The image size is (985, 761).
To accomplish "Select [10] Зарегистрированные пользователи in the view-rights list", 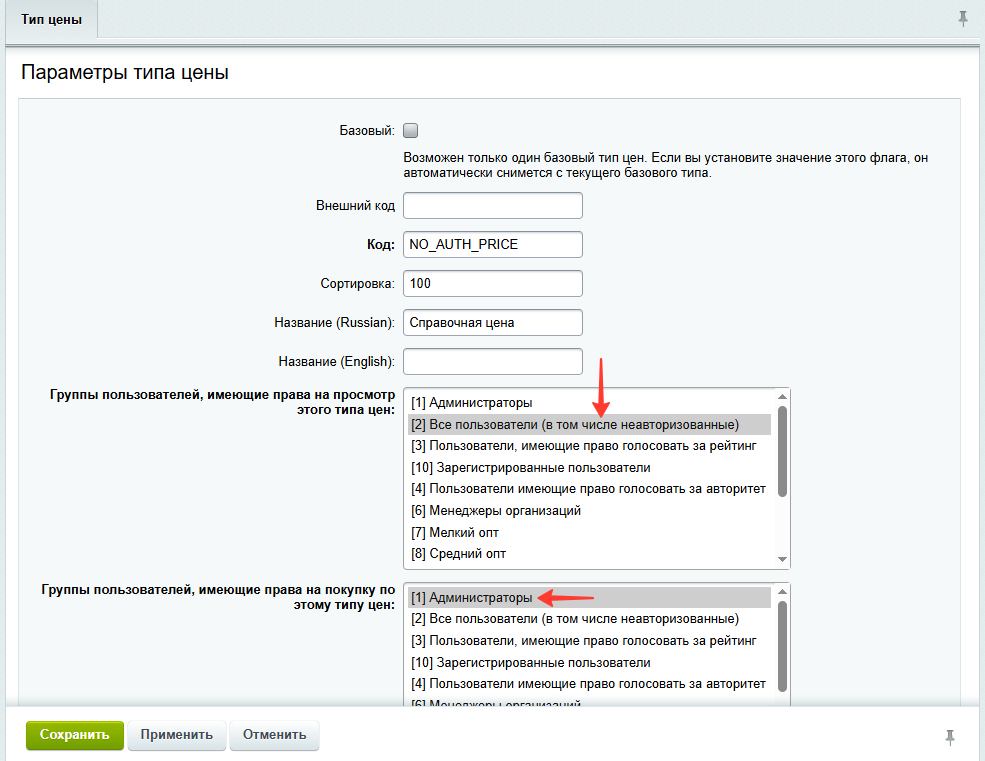I will 589,468.
